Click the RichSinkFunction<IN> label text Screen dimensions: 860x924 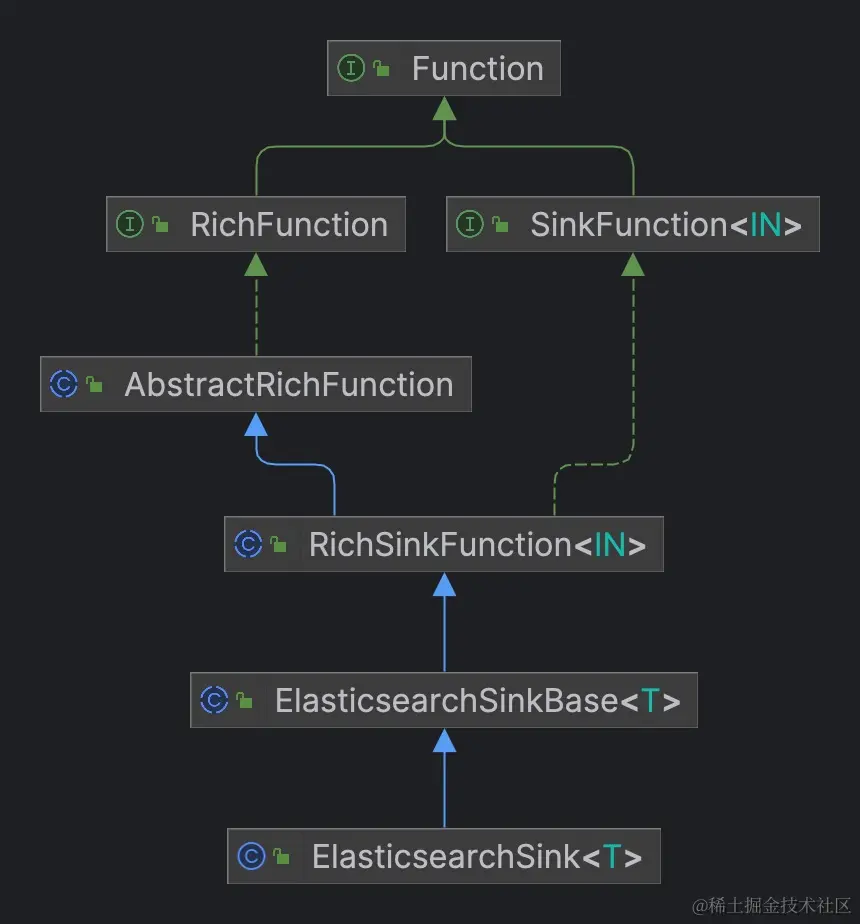coord(477,544)
